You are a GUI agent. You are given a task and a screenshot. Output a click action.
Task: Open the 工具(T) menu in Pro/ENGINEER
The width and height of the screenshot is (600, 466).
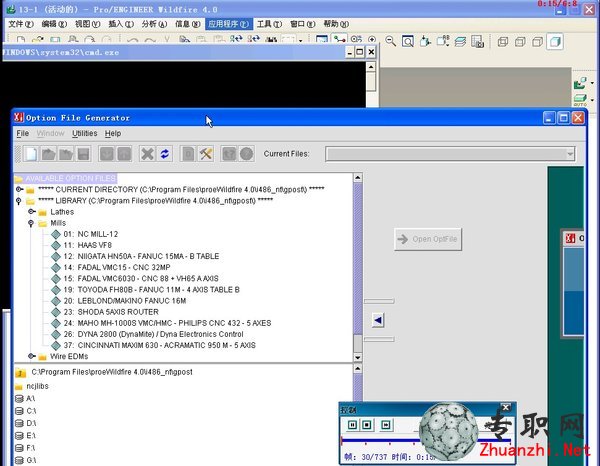(269, 24)
